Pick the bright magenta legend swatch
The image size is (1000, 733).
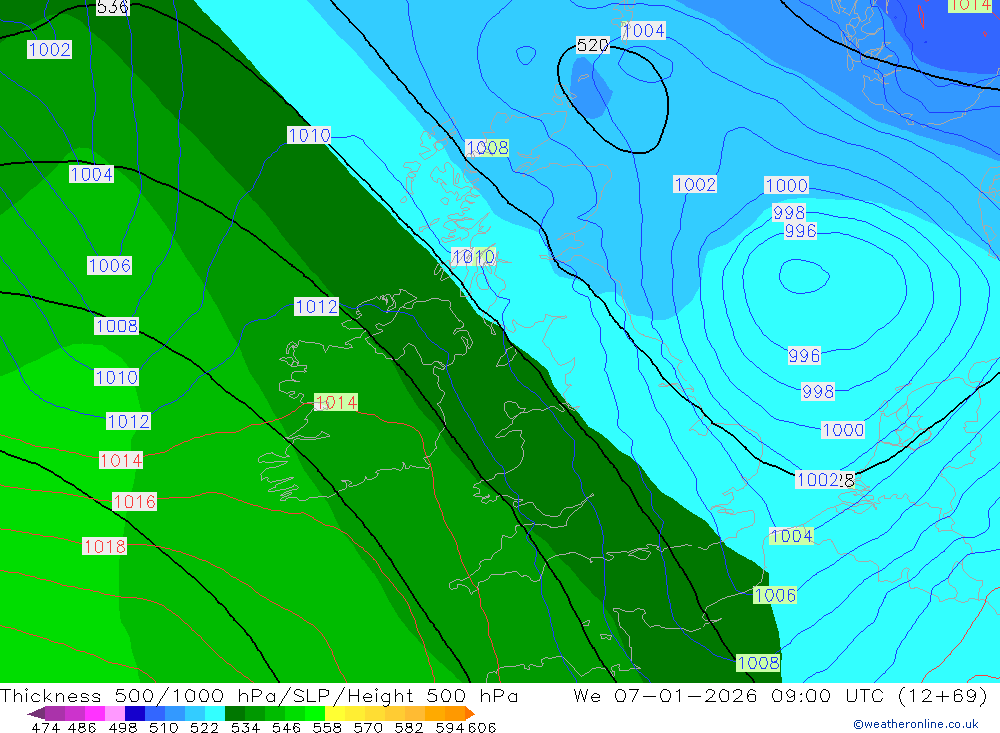94,713
